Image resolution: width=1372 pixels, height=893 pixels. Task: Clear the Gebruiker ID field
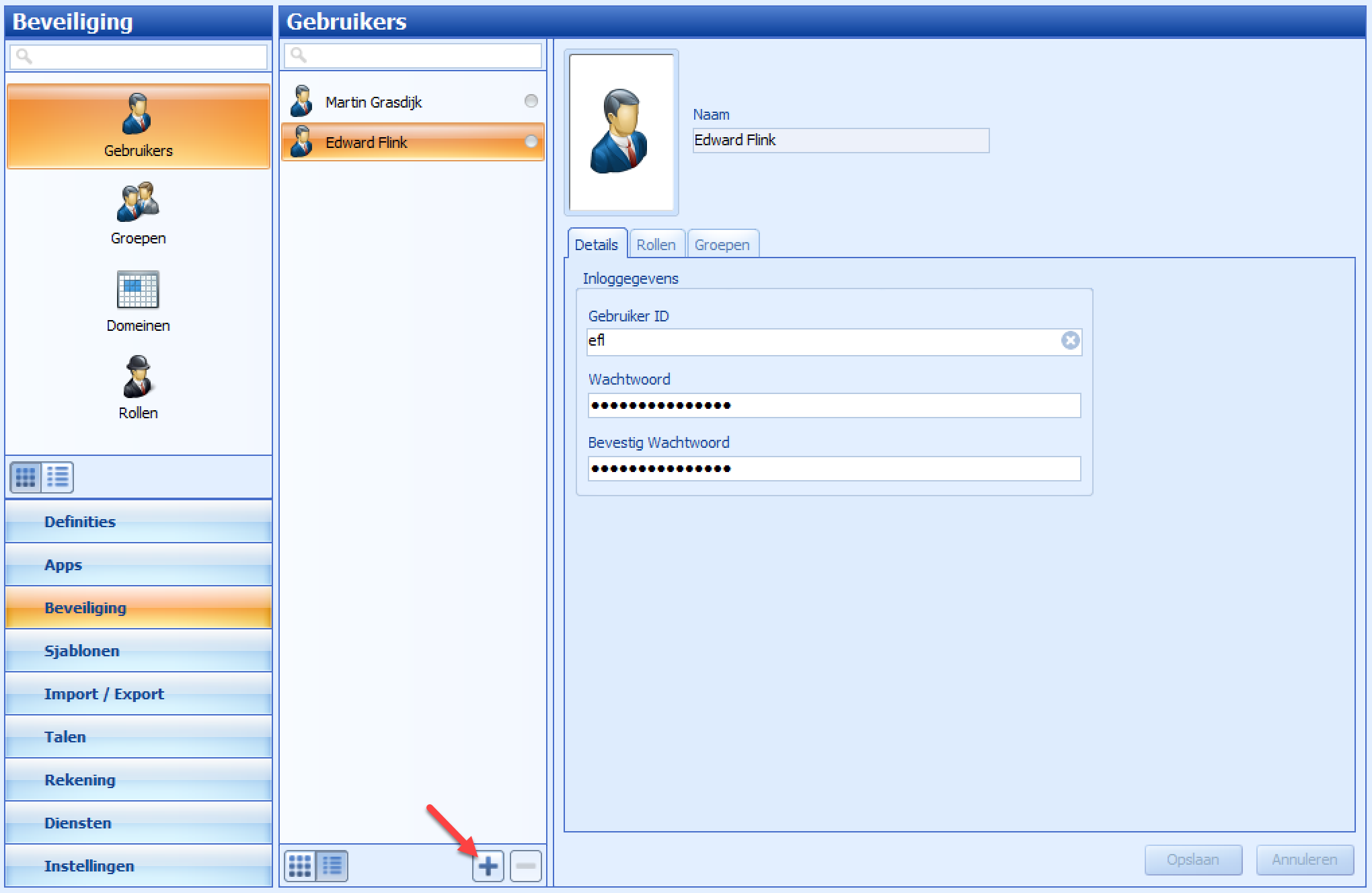point(1070,341)
